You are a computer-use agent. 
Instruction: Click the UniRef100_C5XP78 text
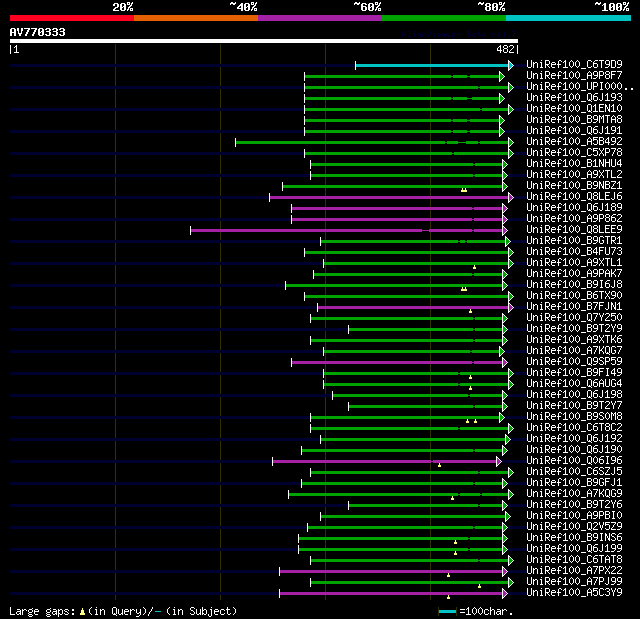click(x=574, y=153)
